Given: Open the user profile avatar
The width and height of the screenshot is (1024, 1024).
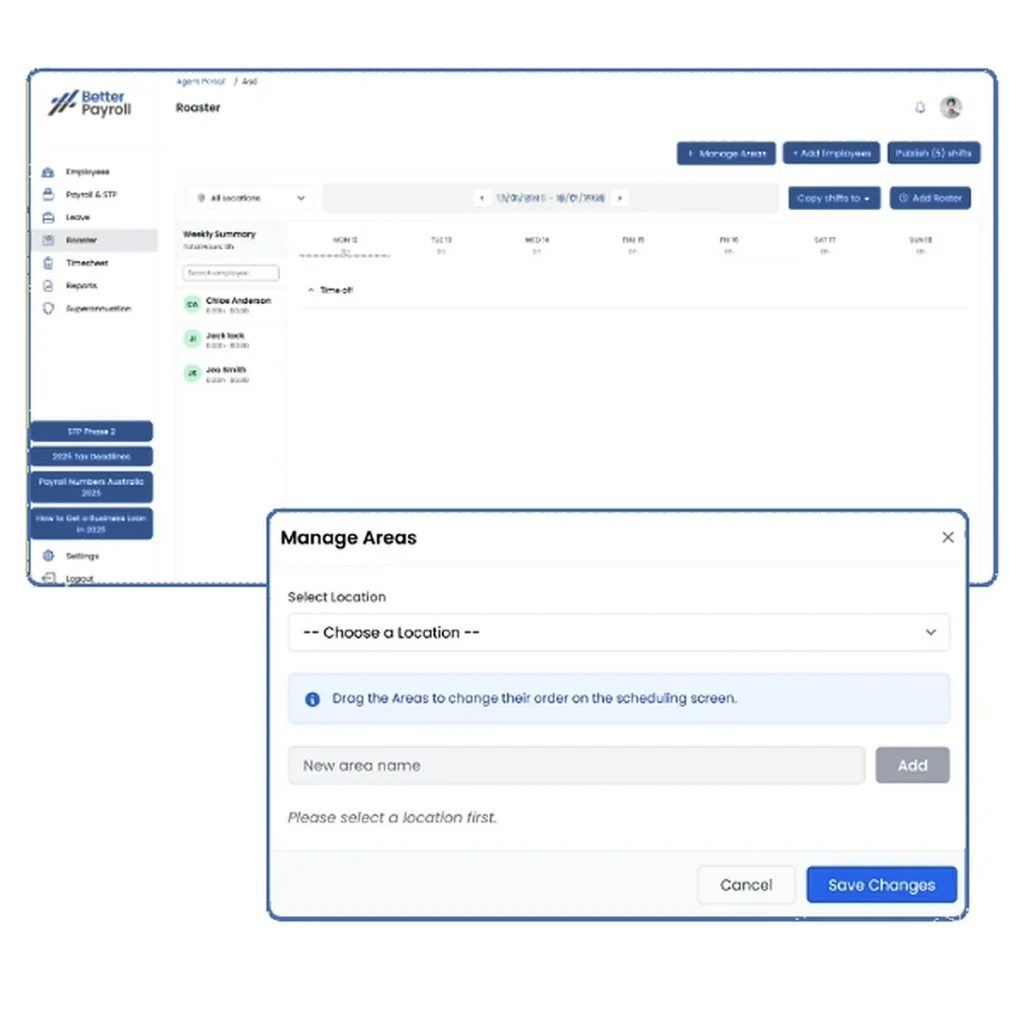Looking at the screenshot, I should [951, 107].
